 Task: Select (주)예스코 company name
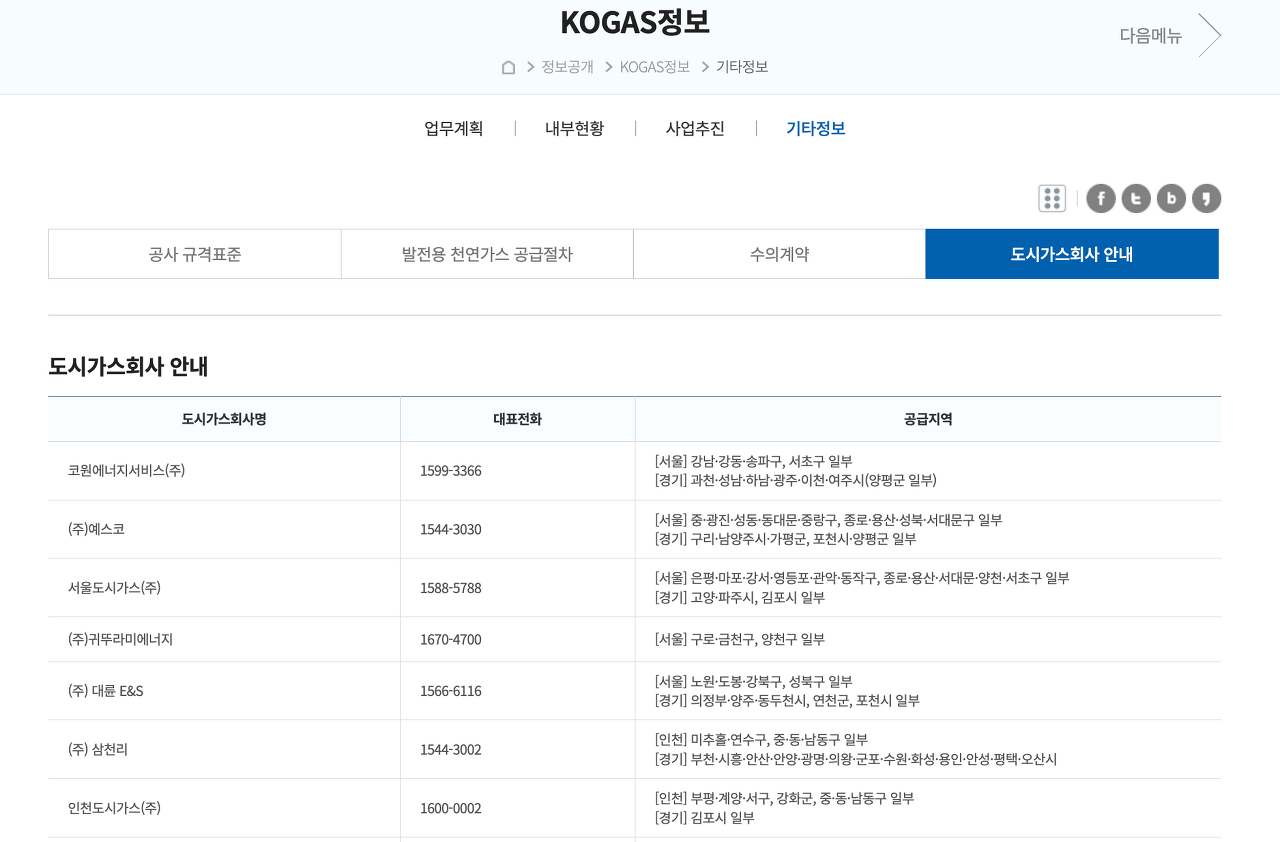(x=96, y=529)
